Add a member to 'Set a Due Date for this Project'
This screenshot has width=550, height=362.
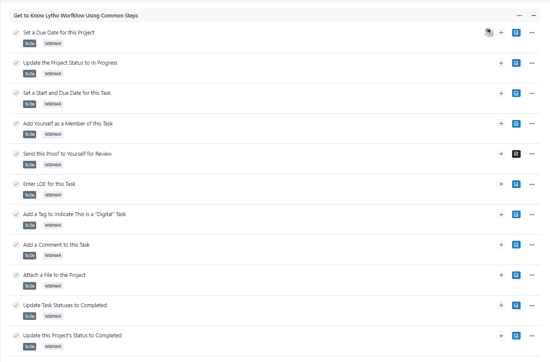click(x=501, y=33)
